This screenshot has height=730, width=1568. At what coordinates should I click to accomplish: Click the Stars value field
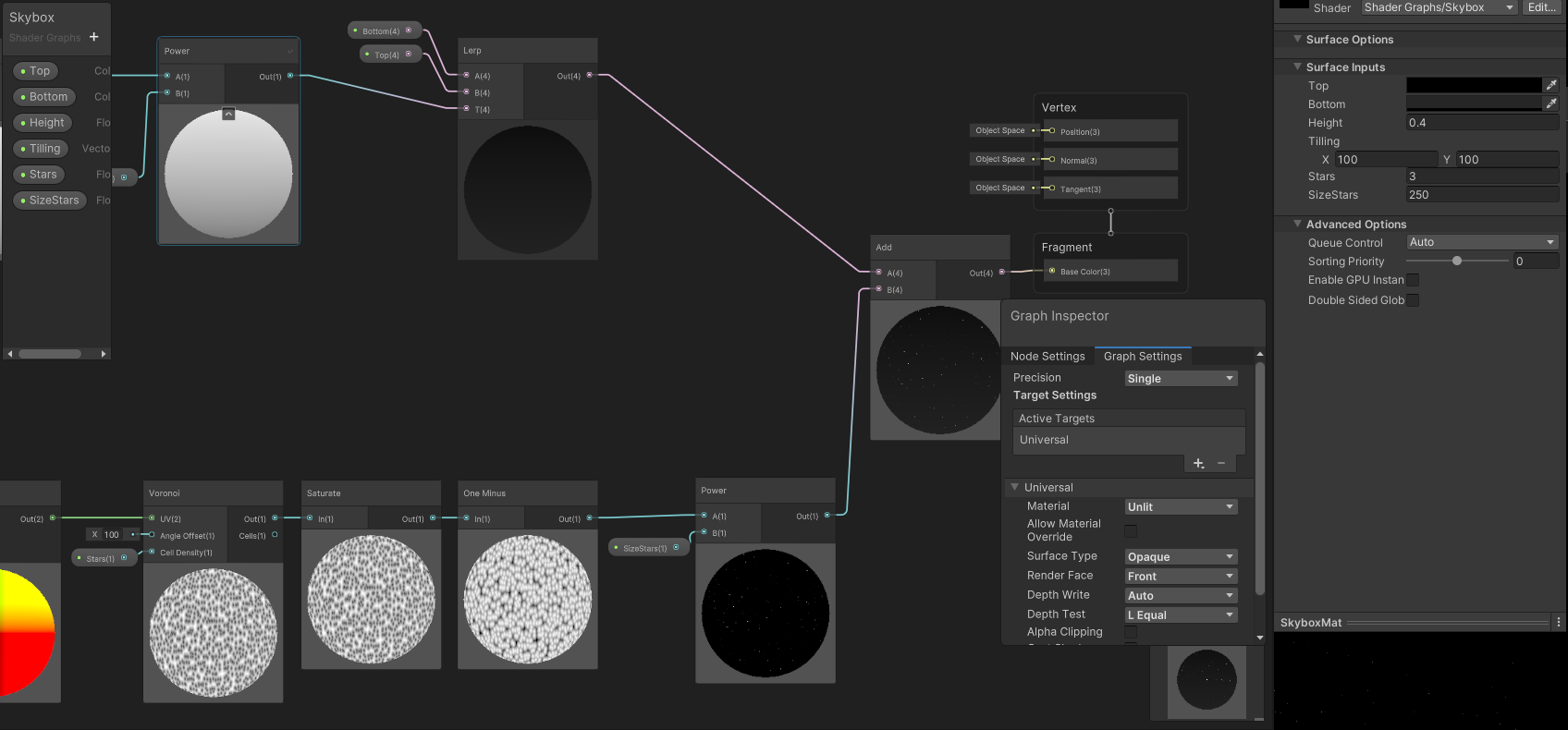pyautogui.click(x=1483, y=176)
